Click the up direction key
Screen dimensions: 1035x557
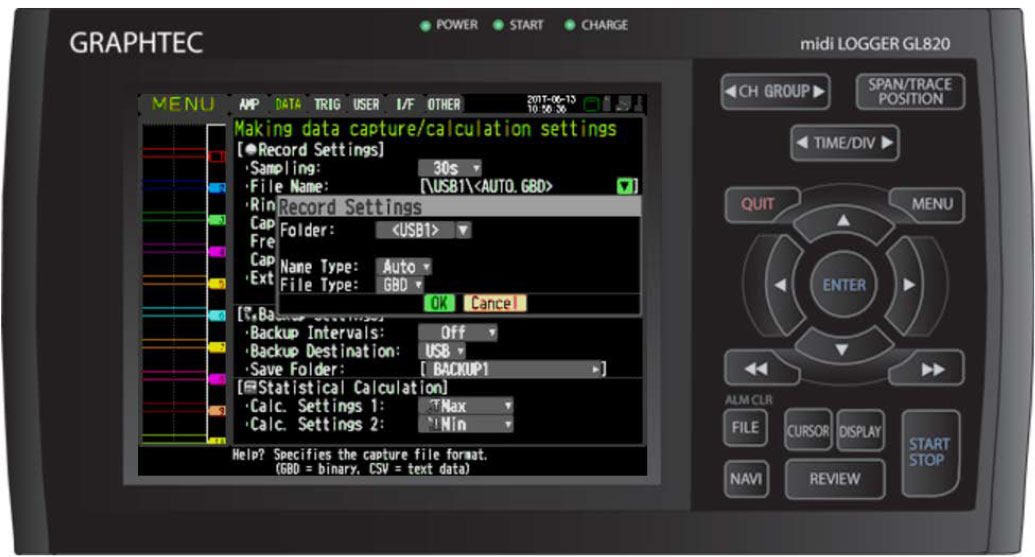[844, 222]
